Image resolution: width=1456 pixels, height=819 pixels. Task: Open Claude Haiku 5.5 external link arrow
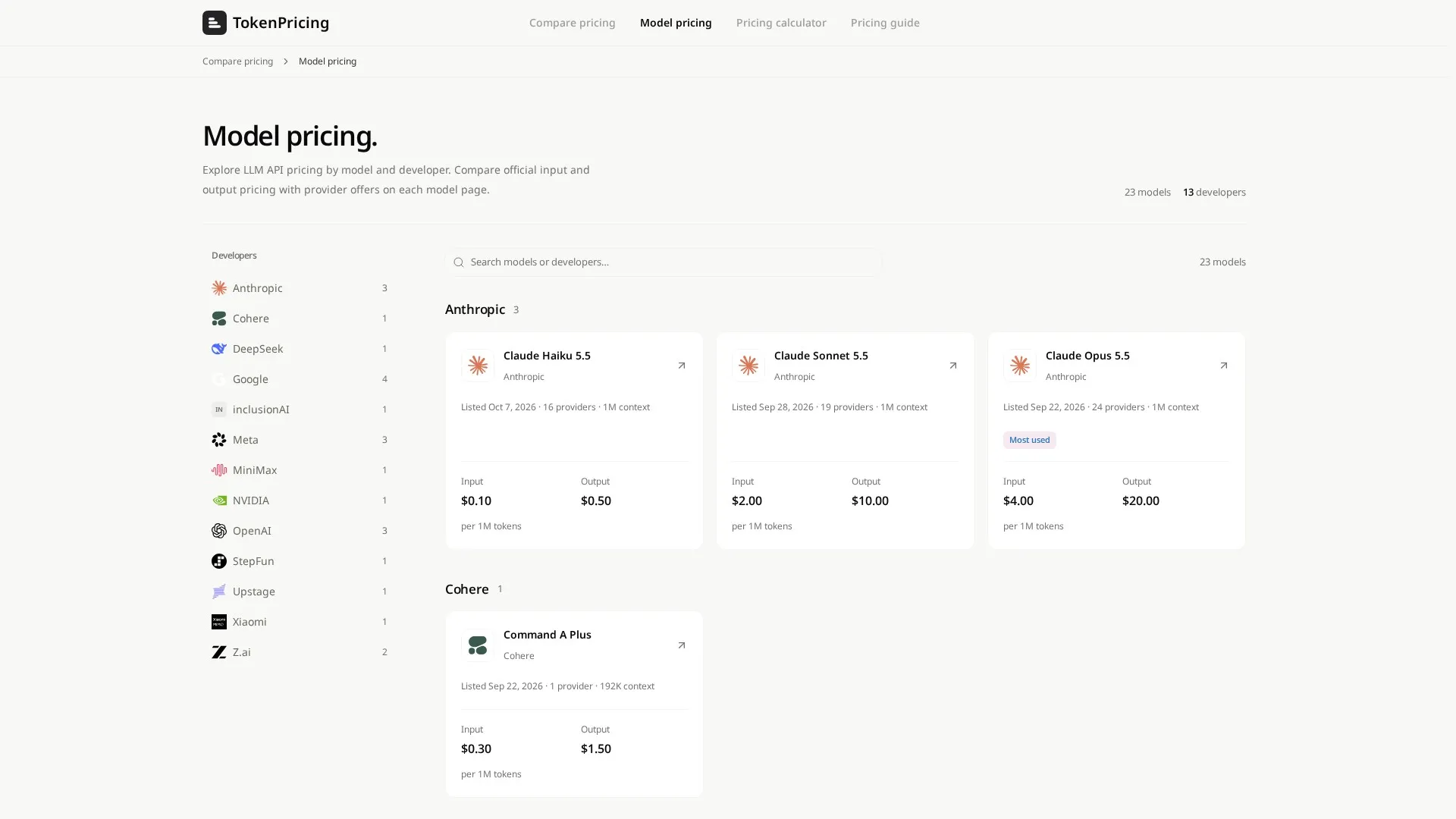(x=681, y=366)
